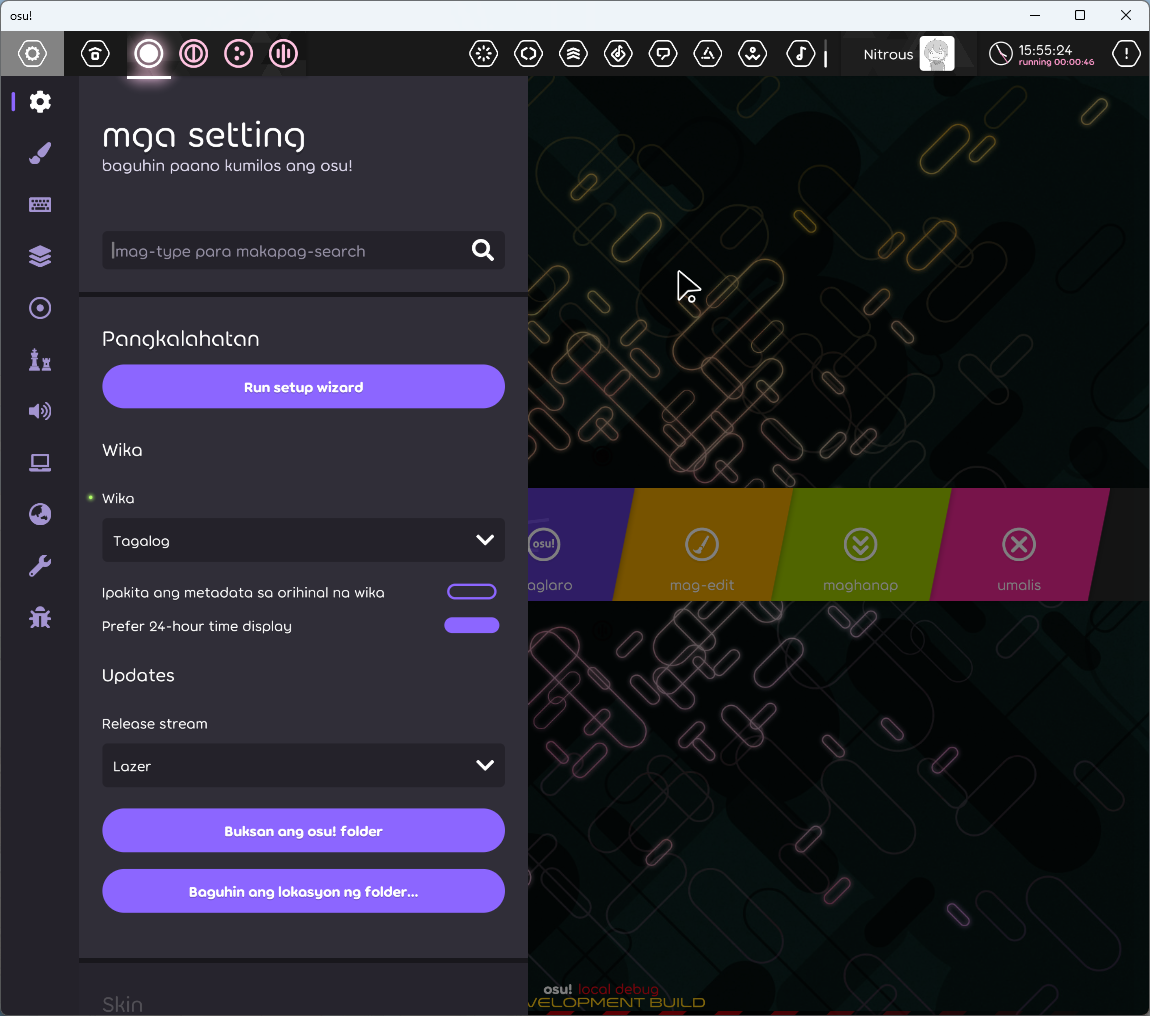The image size is (1150, 1016).
Task: Jump to User Interface layers icon
Action: [40, 256]
